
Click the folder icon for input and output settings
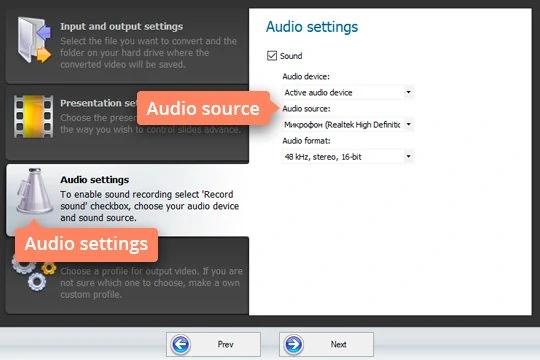click(x=34, y=40)
